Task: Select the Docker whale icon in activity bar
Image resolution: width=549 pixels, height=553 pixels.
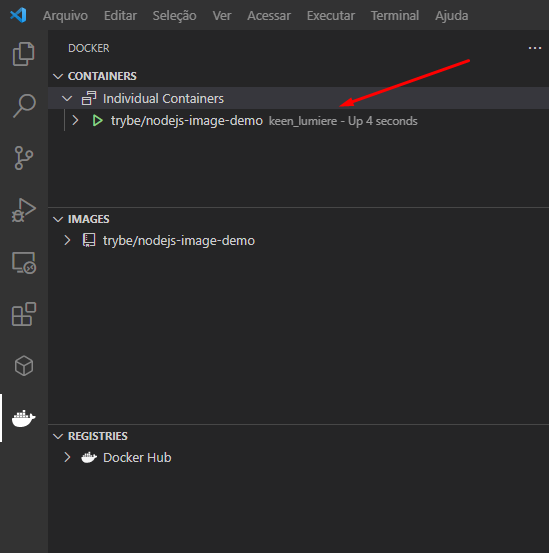Action: (x=24, y=418)
